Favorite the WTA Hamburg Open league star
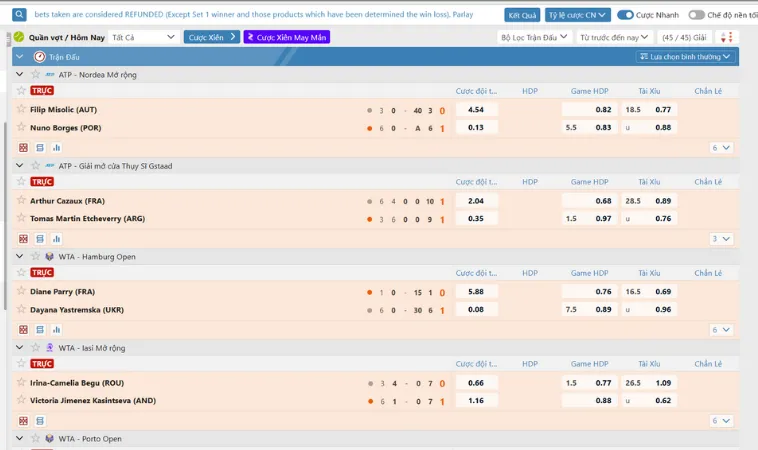This screenshot has width=758, height=450. pos(34,257)
